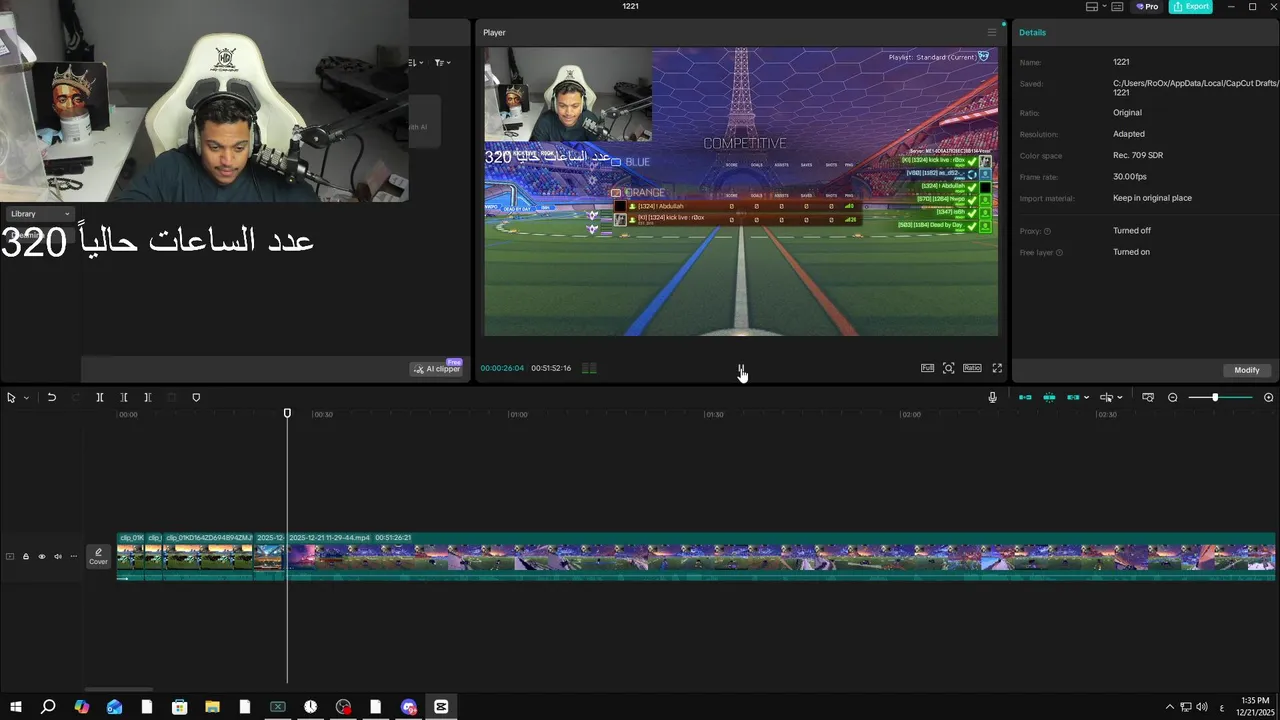The height and width of the screenshot is (720, 1280).
Task: Toggle auto snapping in timeline
Action: pos(1049,397)
